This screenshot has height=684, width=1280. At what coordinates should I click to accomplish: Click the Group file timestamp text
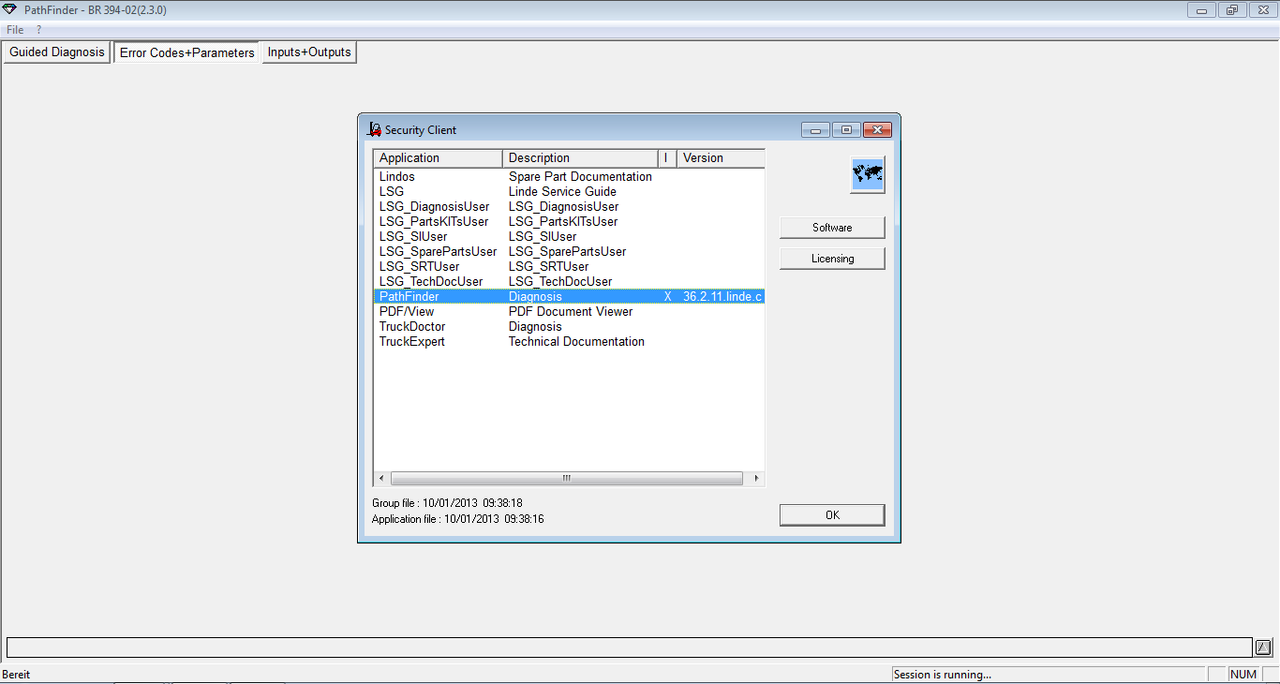447,503
